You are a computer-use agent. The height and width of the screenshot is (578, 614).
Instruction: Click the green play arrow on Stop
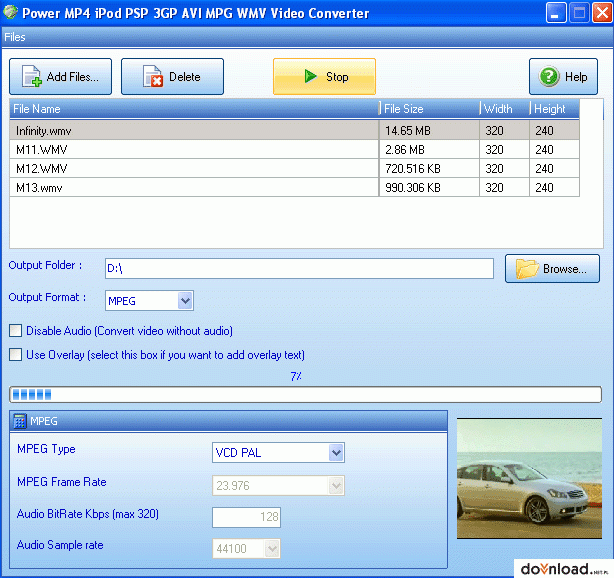pos(311,76)
